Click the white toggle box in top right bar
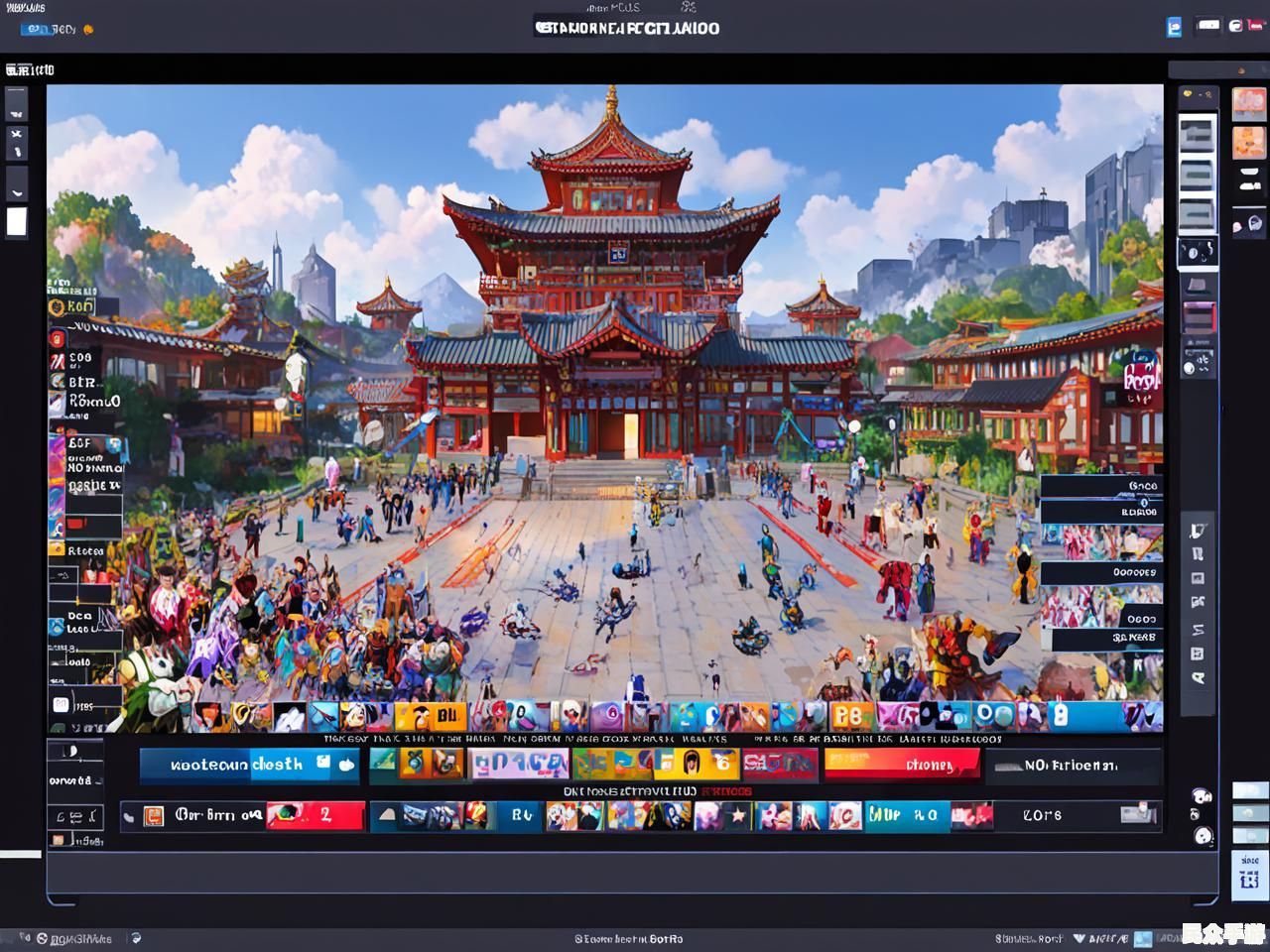 1207,26
